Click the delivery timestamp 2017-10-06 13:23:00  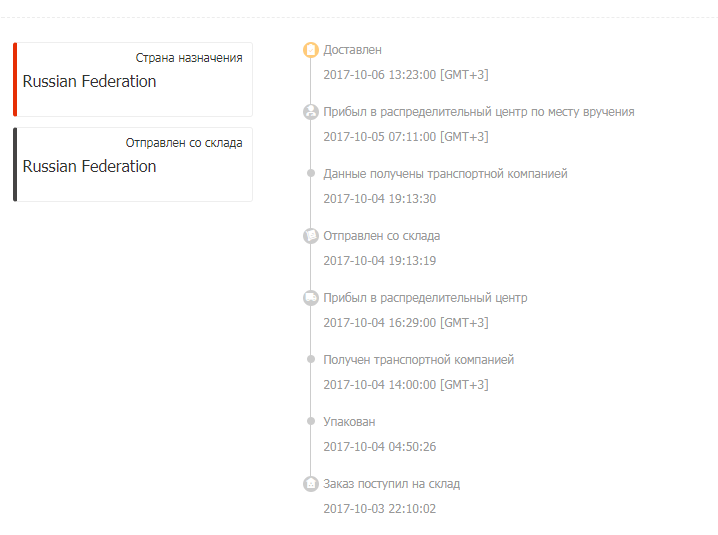(x=406, y=75)
